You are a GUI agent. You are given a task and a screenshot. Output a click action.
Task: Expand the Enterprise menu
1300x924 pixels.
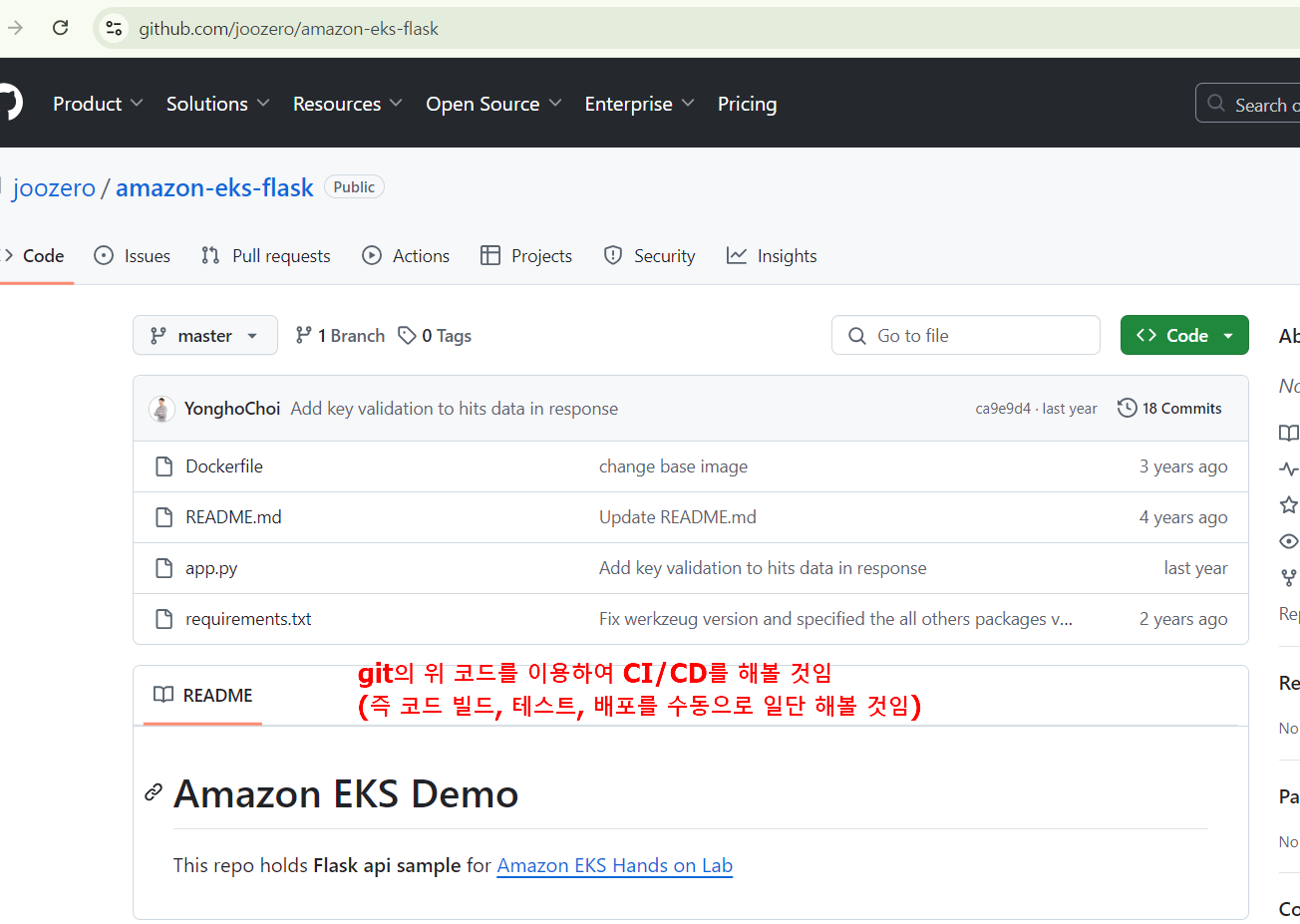click(639, 104)
